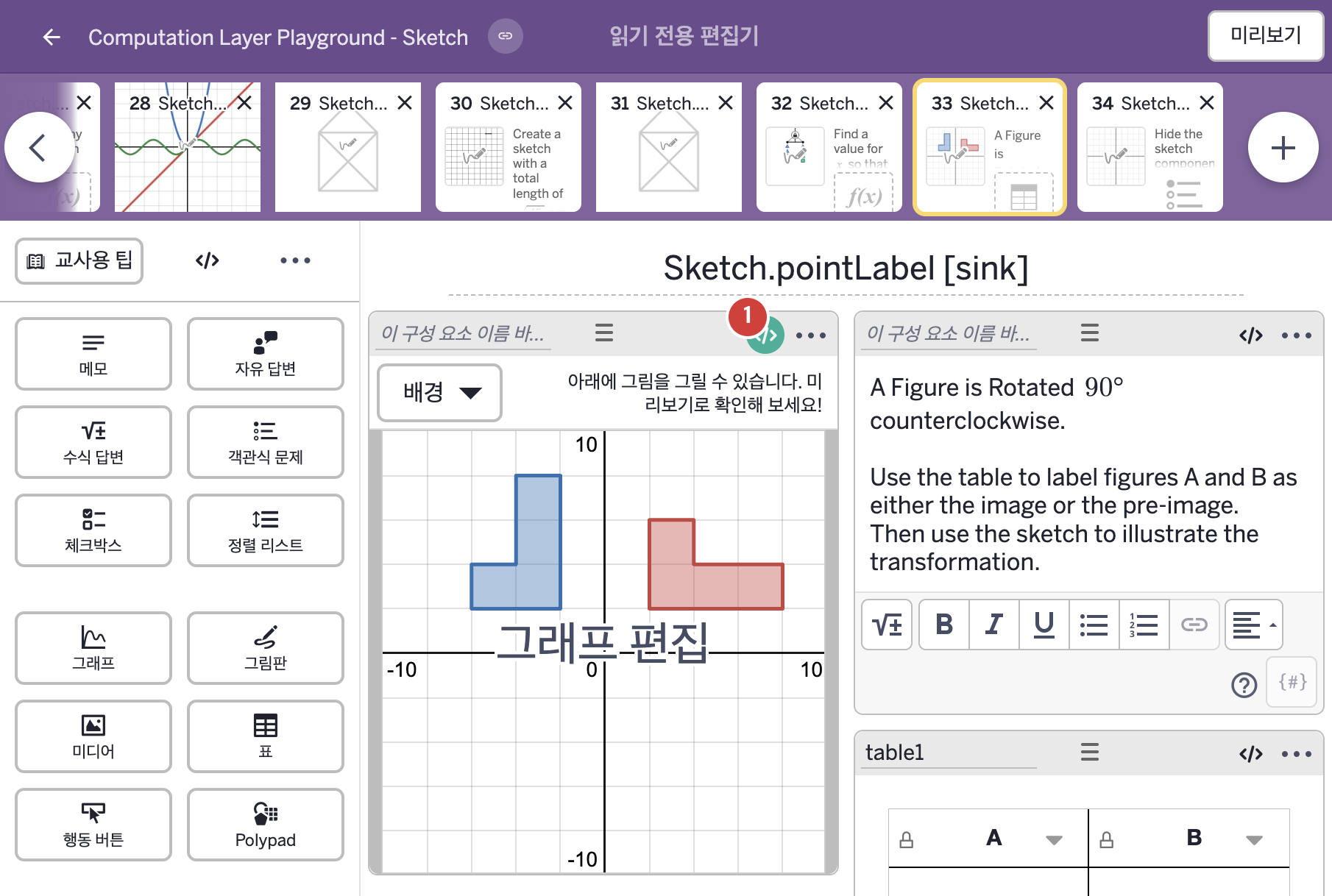Switch to screen 30 Sketch tab
1332x896 pixels.
[509, 147]
